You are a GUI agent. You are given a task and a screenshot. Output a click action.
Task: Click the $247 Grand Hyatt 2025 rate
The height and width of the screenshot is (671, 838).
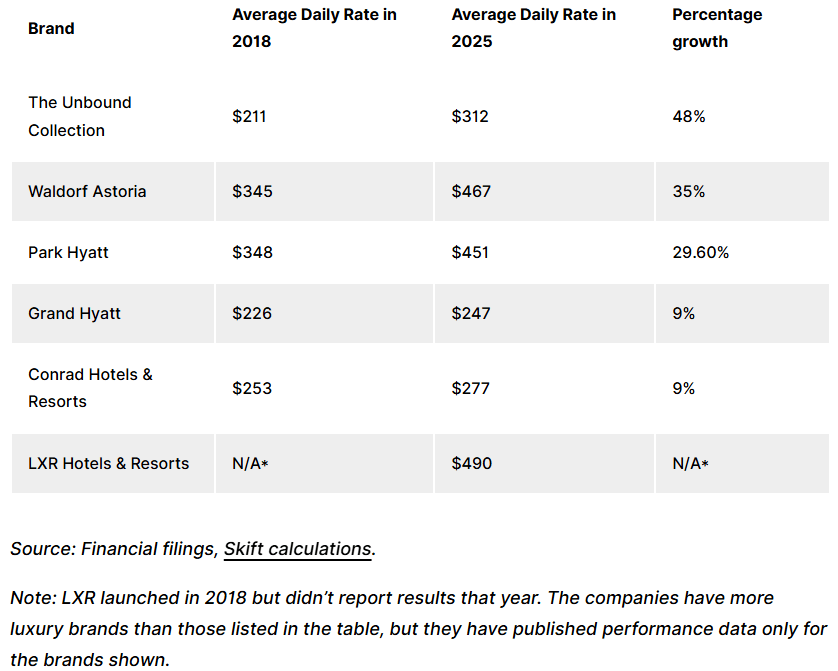[471, 313]
